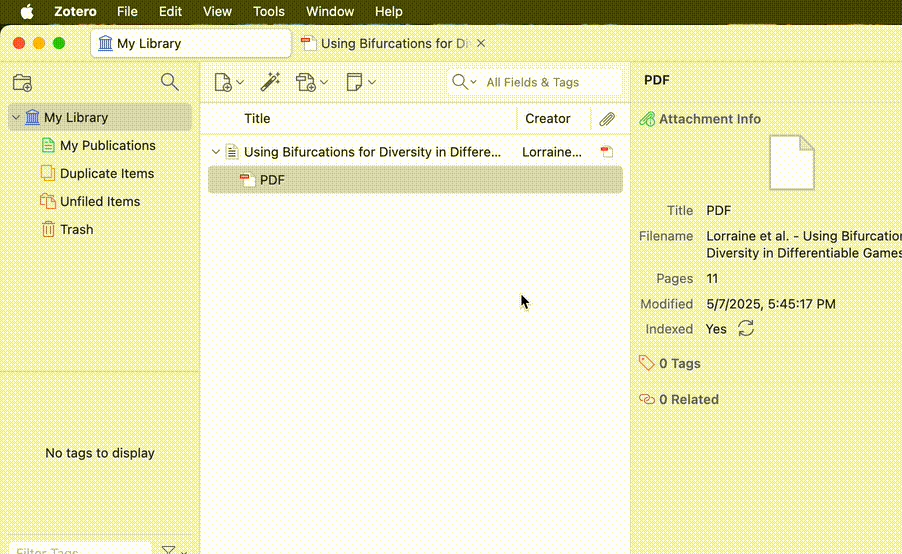
Task: Collapse the My Library tree arrow
Action: [16, 117]
